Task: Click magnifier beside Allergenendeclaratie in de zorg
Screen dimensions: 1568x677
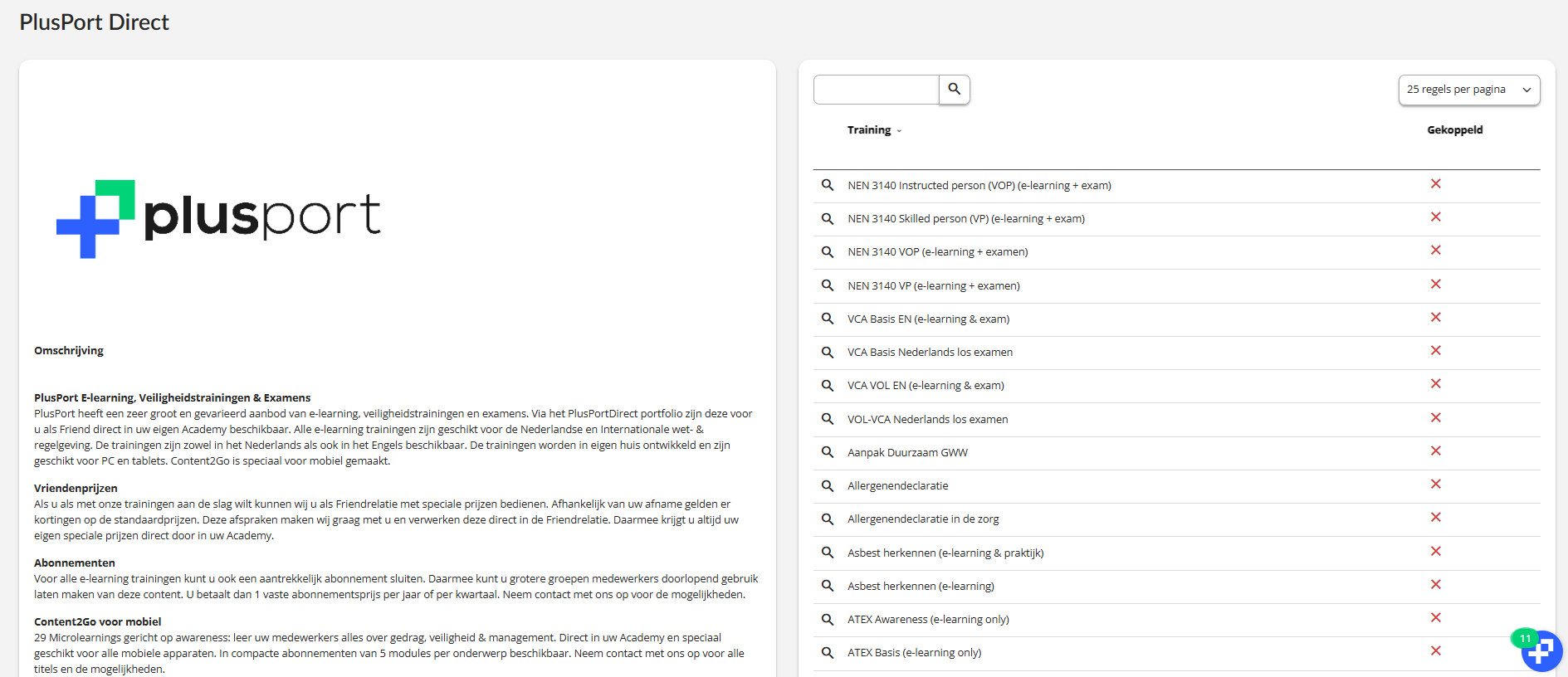Action: pos(828,519)
